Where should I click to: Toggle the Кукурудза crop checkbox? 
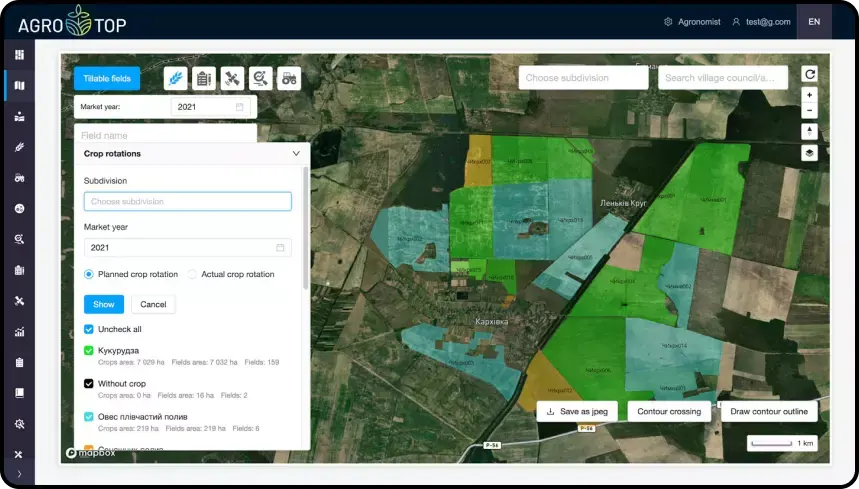(x=89, y=350)
